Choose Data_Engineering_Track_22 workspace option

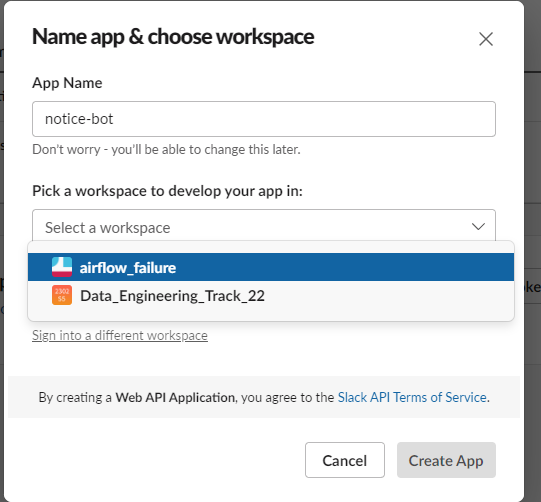[x=271, y=296]
